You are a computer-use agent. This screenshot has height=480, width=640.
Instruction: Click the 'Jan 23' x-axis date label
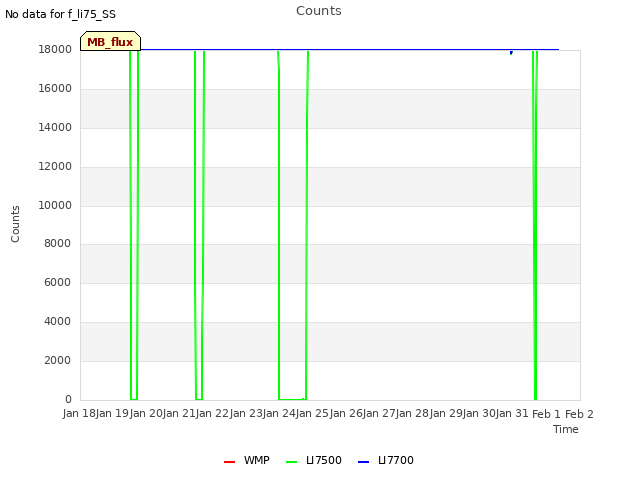(x=246, y=413)
